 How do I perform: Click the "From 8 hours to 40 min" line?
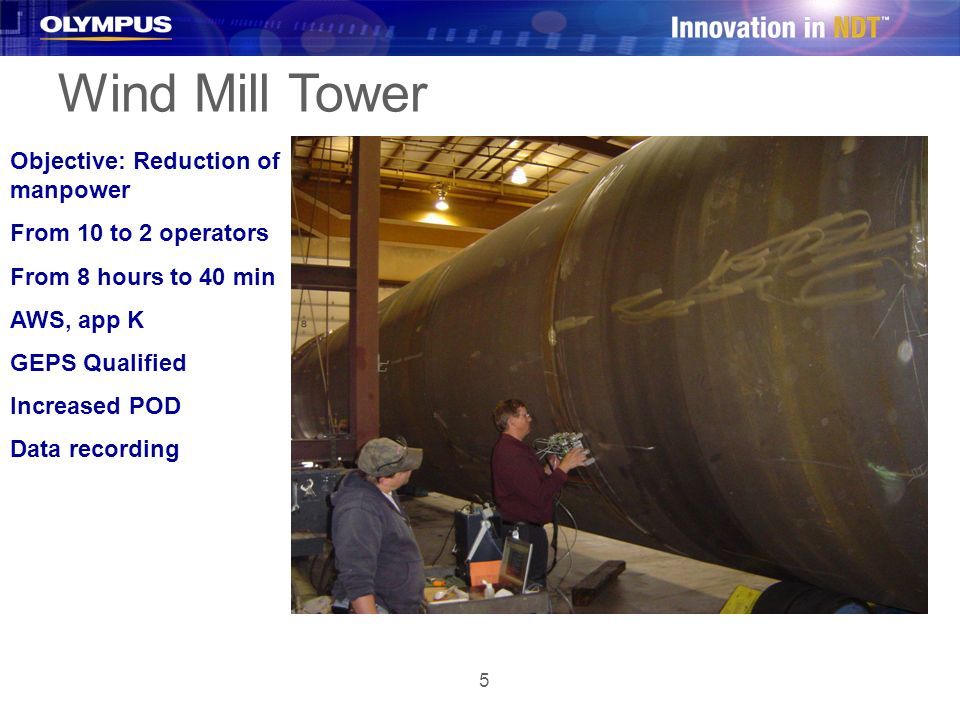coord(143,277)
